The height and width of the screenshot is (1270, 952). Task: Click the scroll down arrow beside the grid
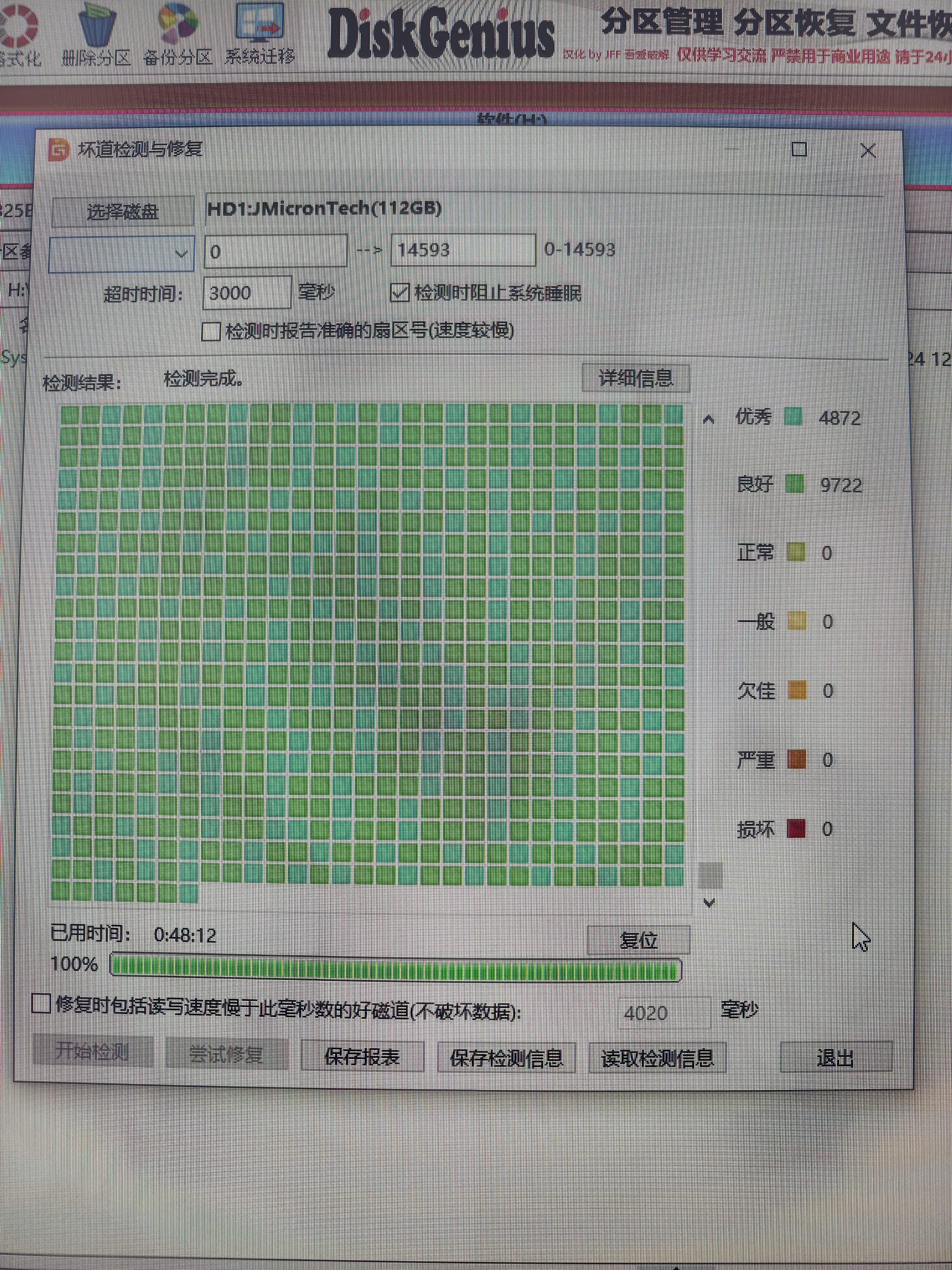(x=709, y=903)
